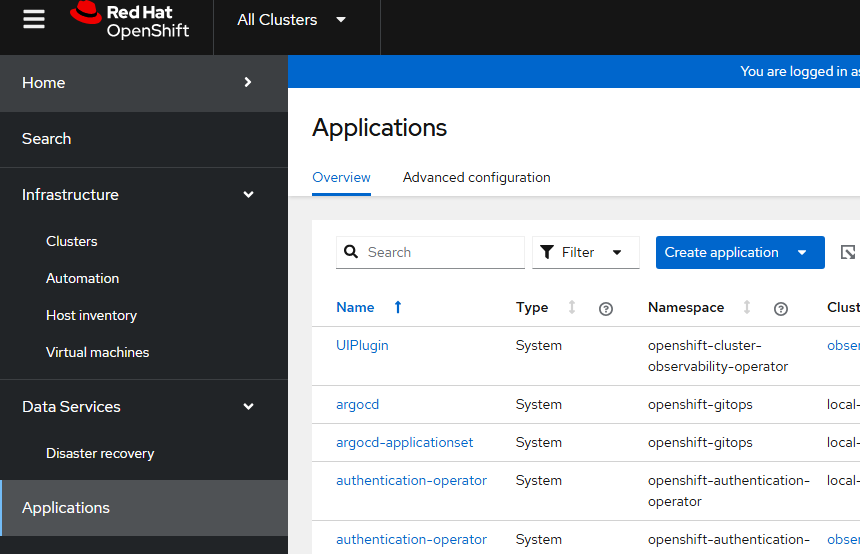Image resolution: width=860 pixels, height=554 pixels.
Task: Click the Type column help icon
Action: 605,309
